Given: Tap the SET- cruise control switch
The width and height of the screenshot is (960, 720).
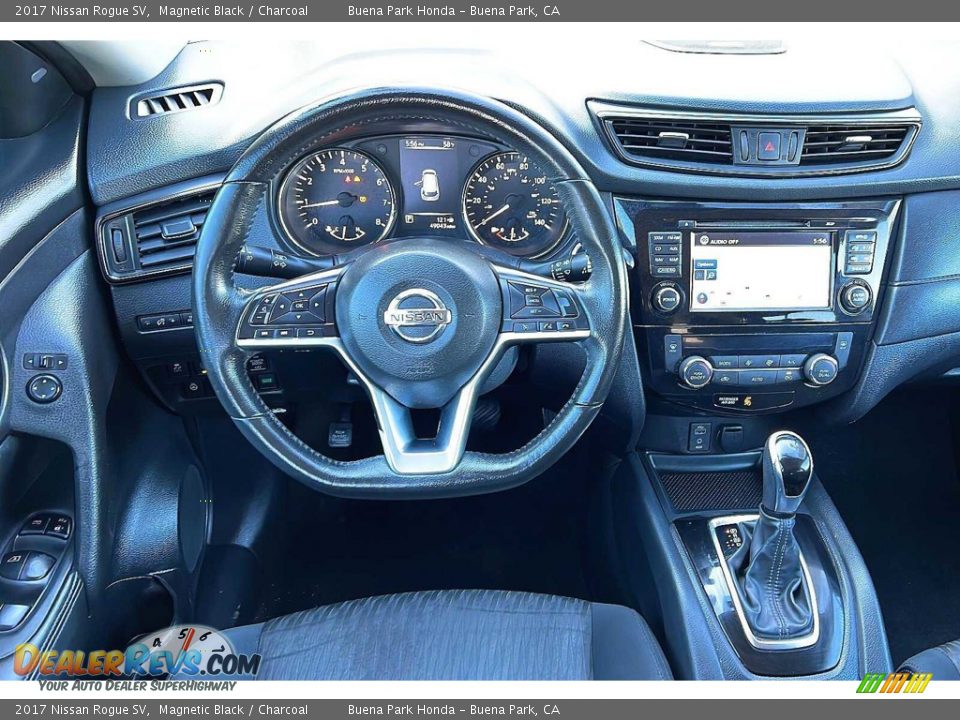Looking at the screenshot, I should point(535,312).
